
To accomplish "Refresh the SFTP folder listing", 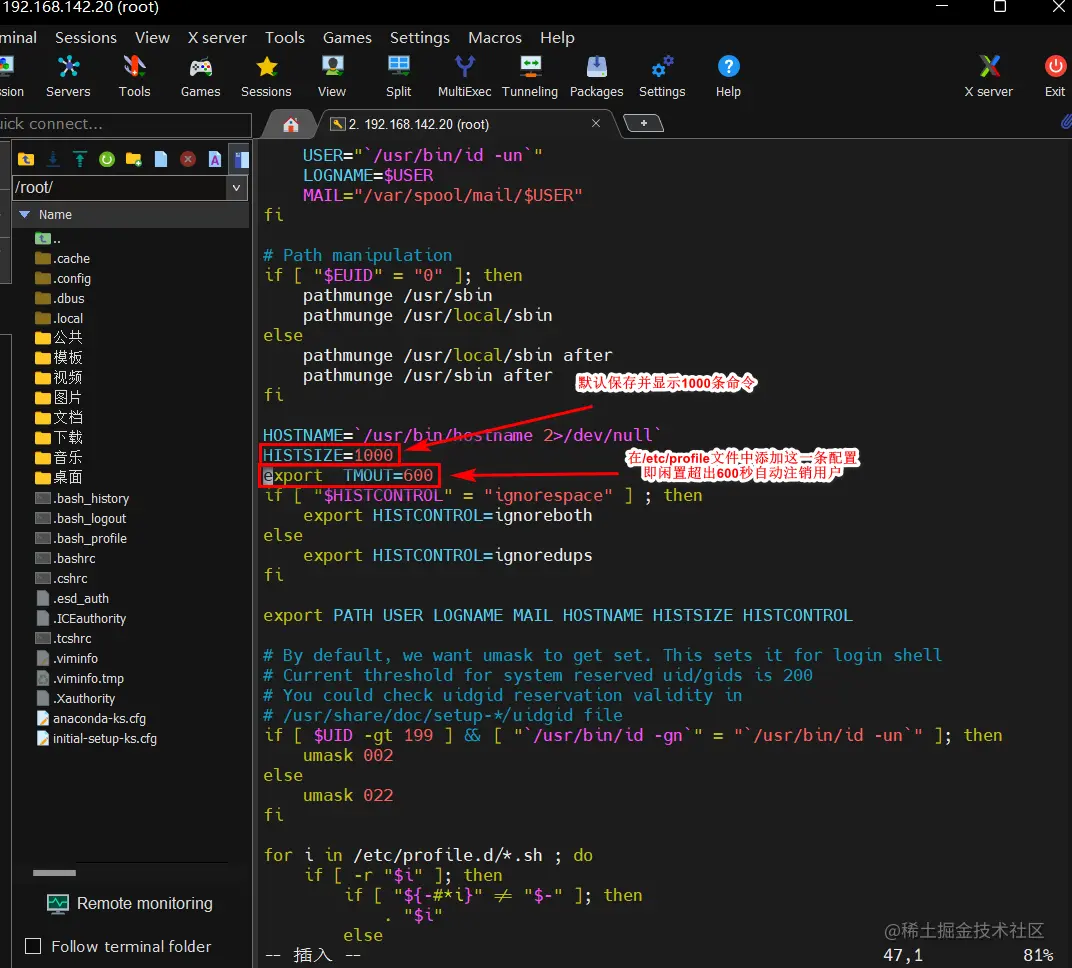I will (107, 159).
